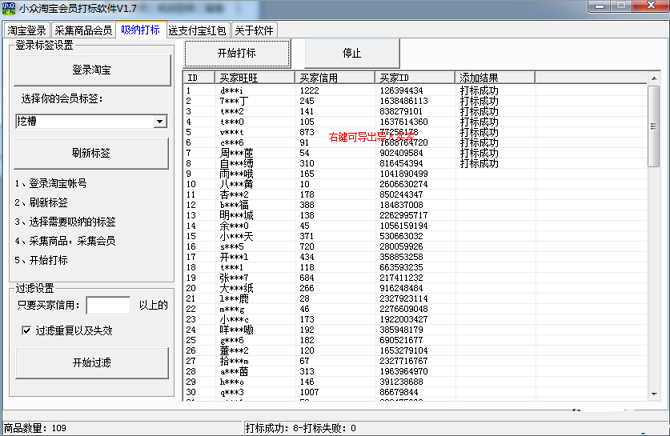Select row with buyer 杏***2

tap(415, 194)
